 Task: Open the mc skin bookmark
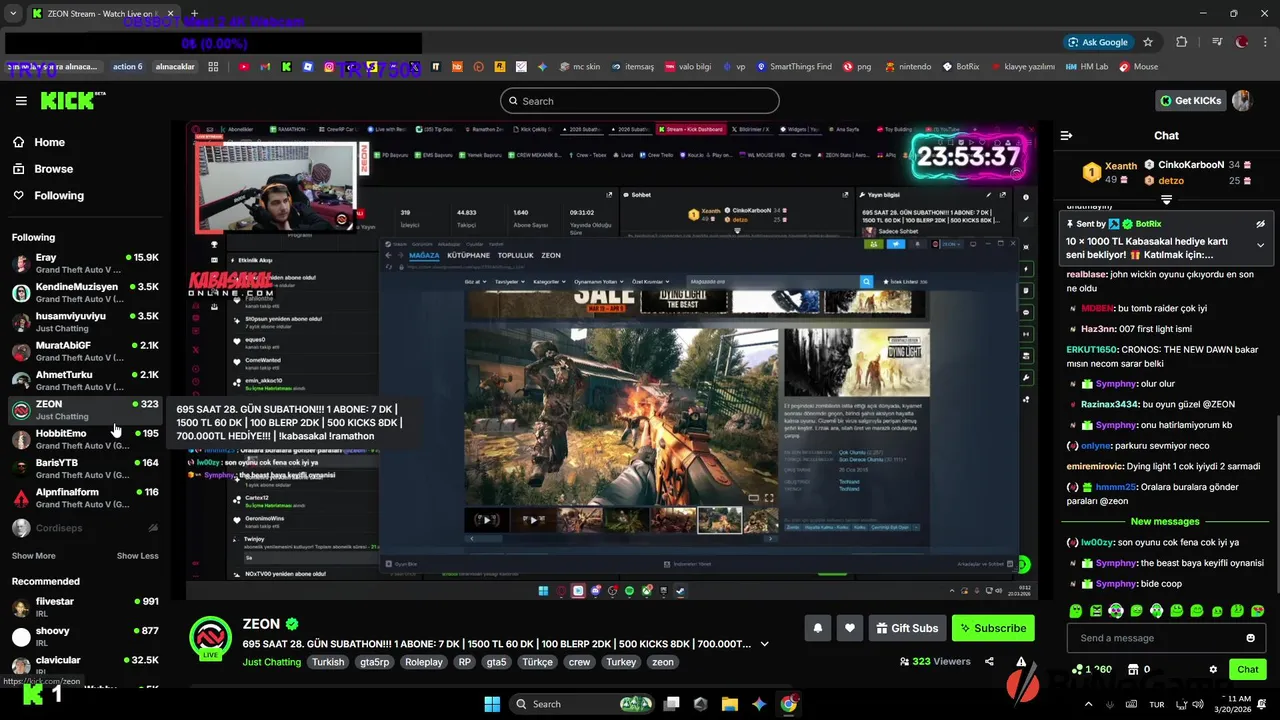click(579, 67)
